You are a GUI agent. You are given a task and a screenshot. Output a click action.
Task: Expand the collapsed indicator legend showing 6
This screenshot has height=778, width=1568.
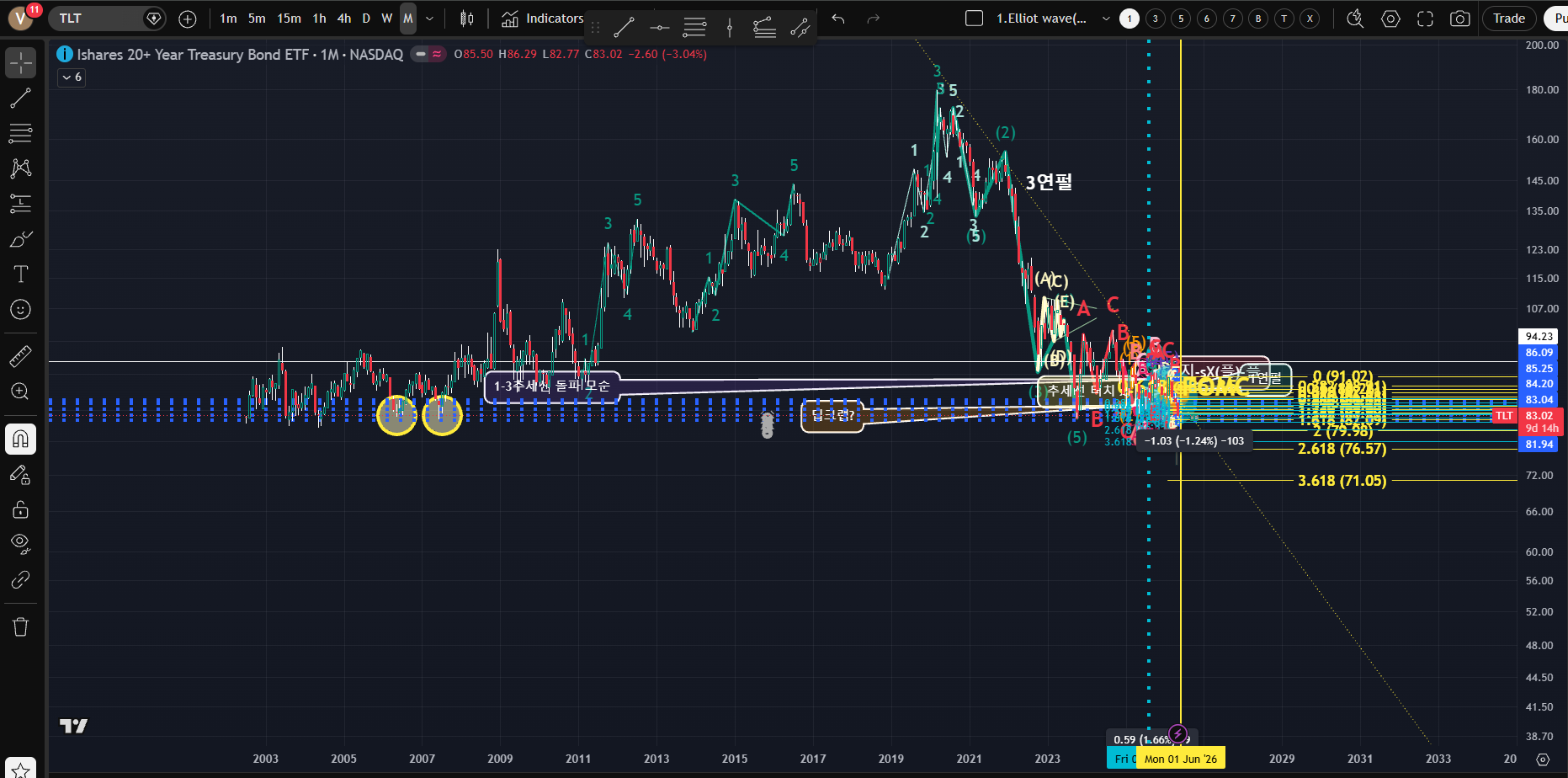click(x=72, y=77)
